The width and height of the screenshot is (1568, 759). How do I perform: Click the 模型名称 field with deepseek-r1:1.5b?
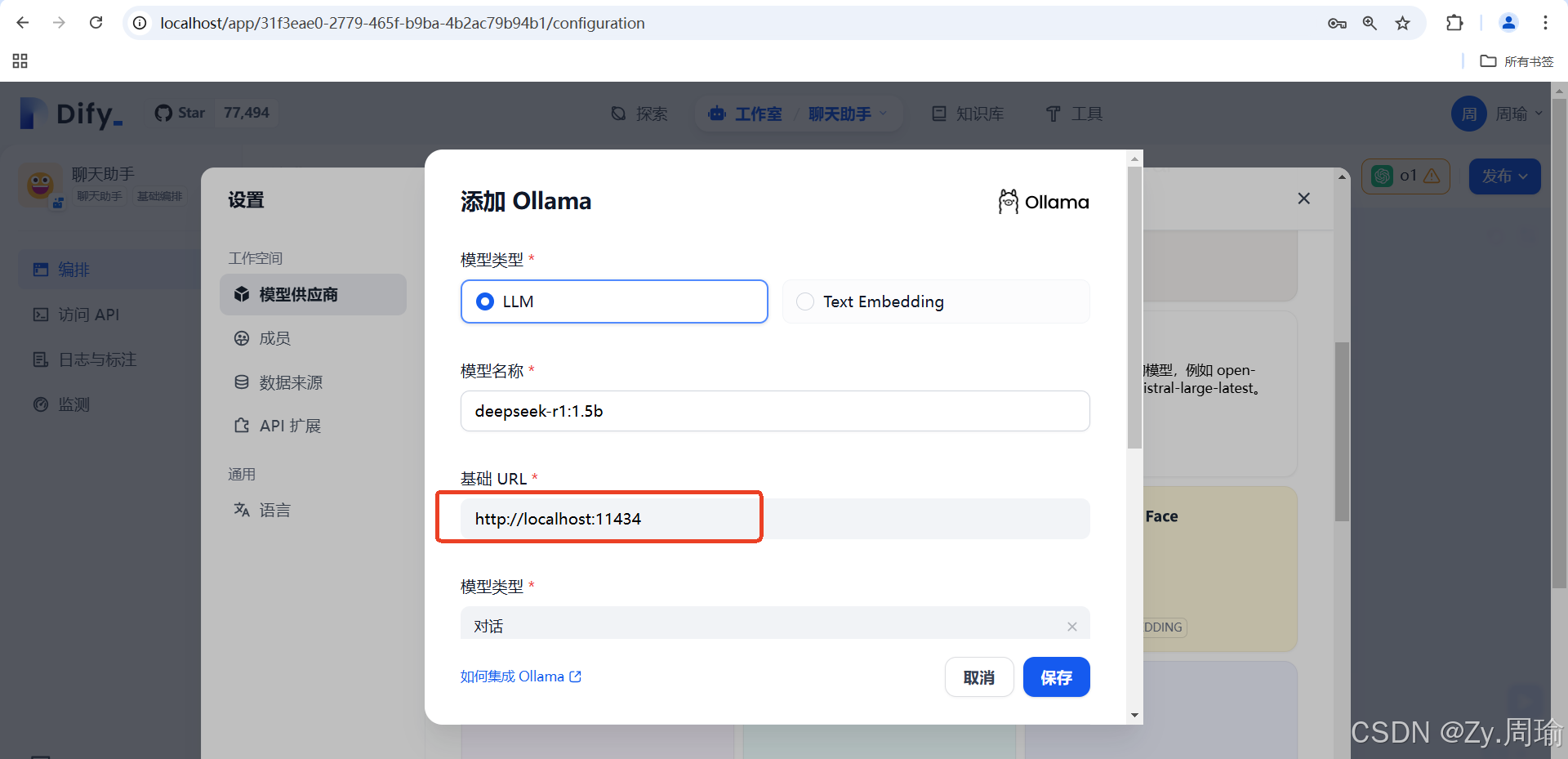click(775, 411)
